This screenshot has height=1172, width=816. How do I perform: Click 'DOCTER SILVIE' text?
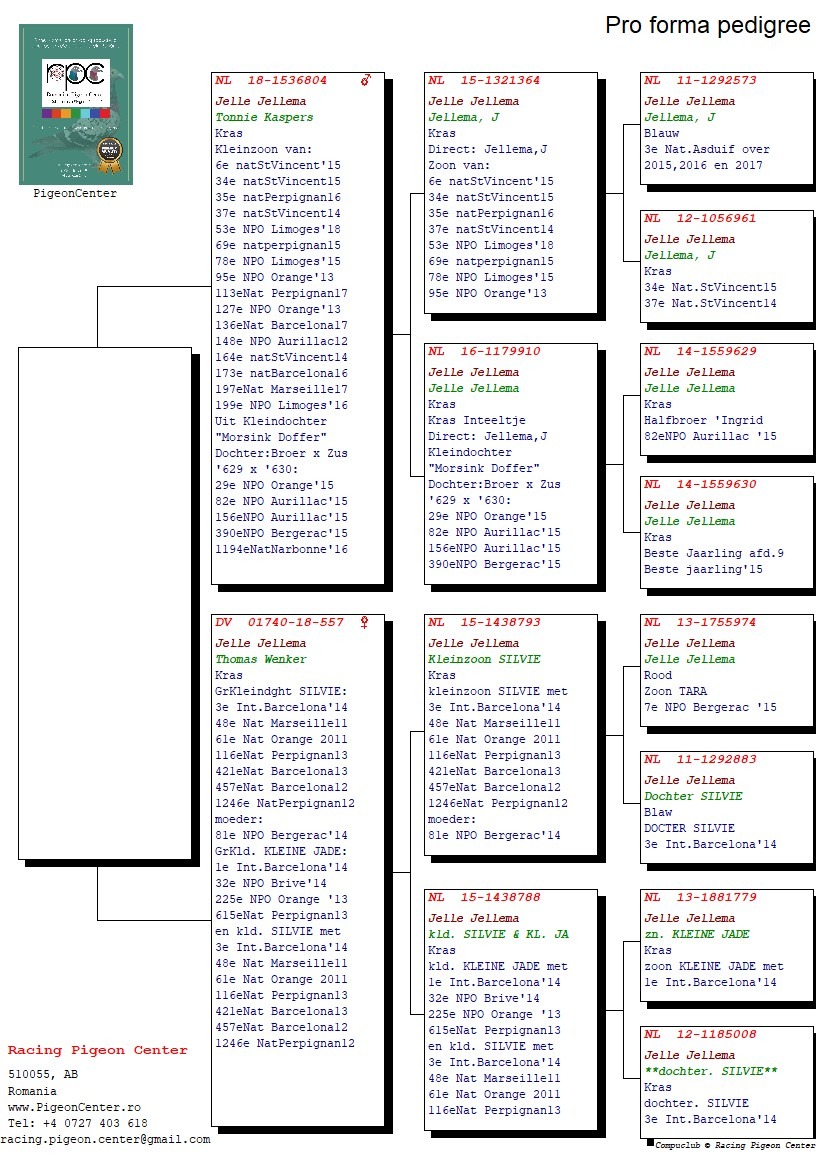tap(690, 829)
